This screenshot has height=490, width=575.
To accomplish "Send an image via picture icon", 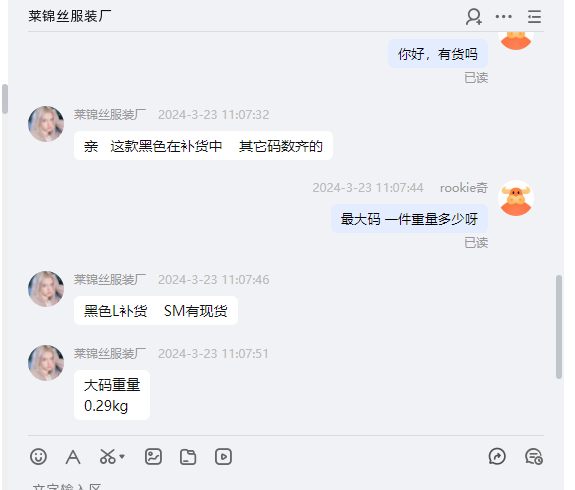I will 153,457.
